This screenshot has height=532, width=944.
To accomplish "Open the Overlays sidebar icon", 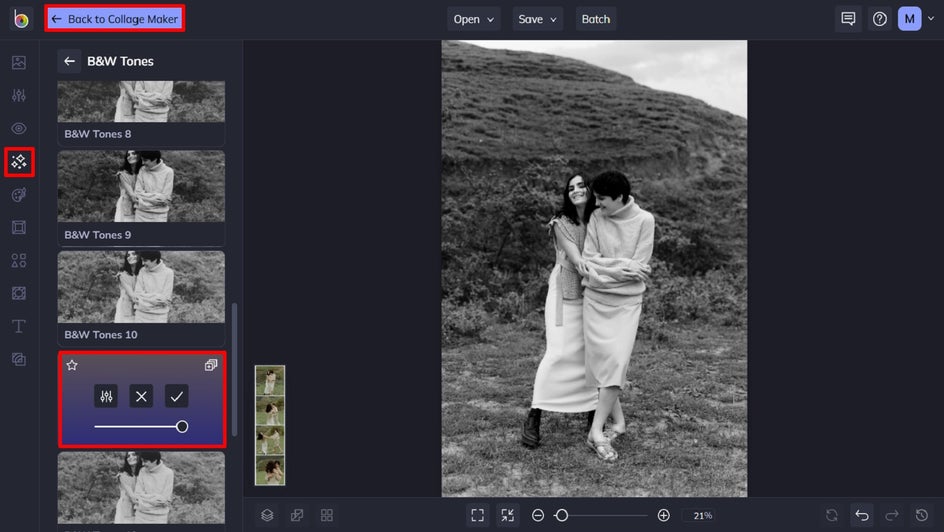I will [19, 293].
